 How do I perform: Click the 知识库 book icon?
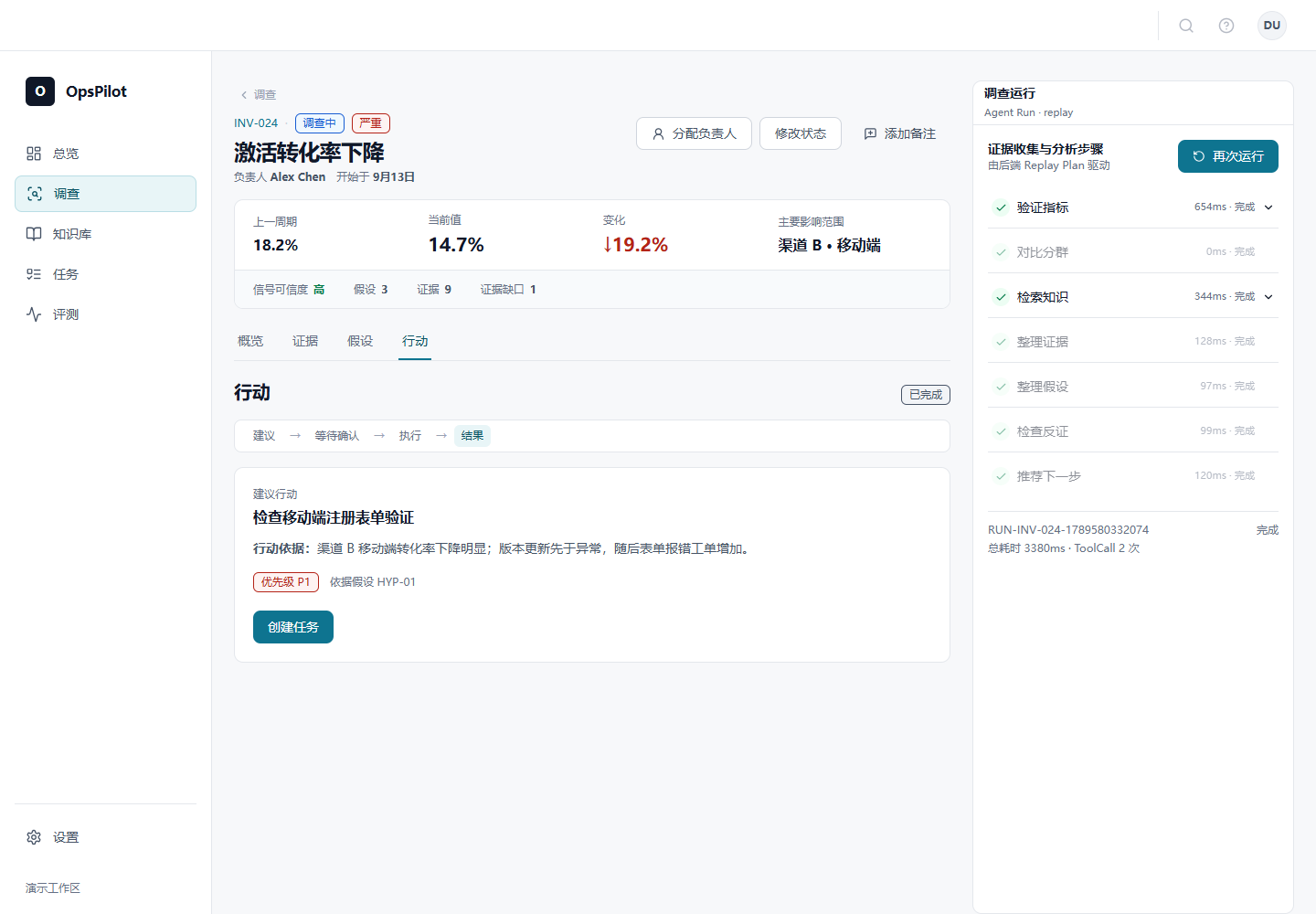(34, 234)
